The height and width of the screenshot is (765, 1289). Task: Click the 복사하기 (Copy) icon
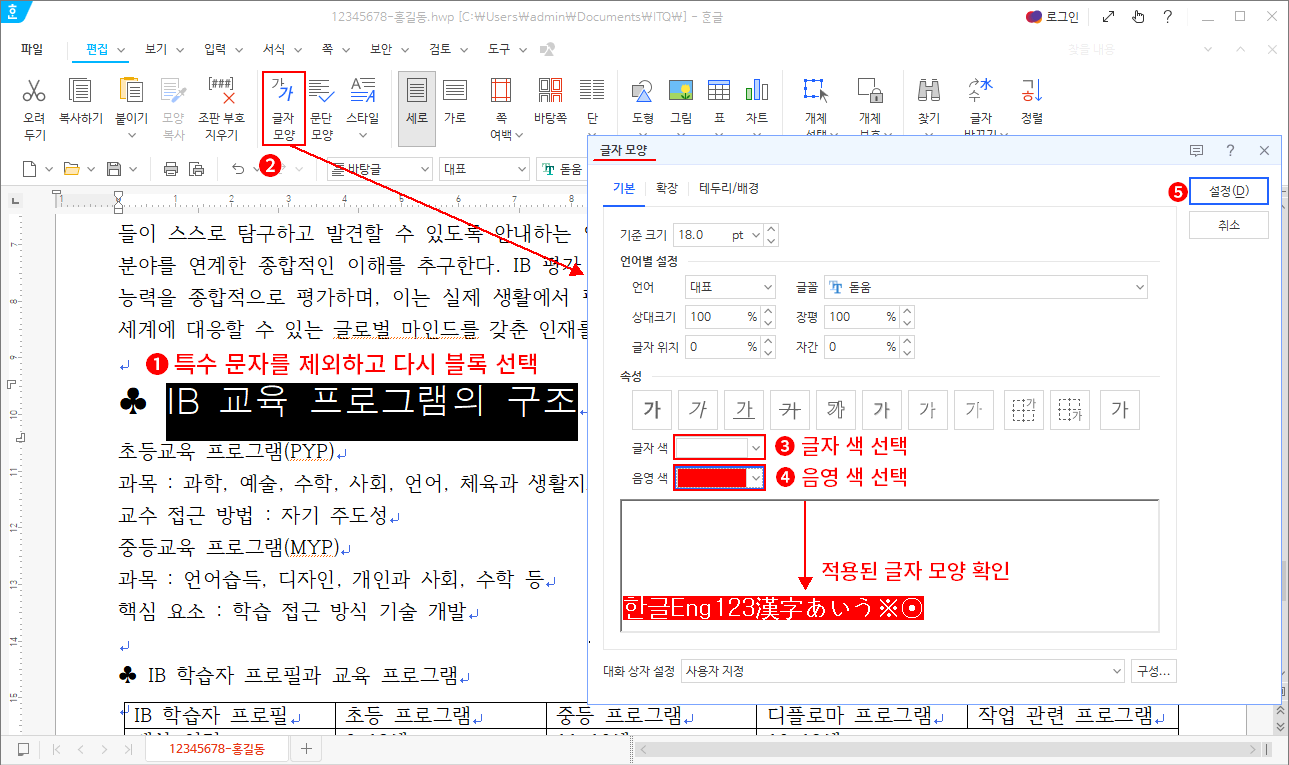coord(81,100)
